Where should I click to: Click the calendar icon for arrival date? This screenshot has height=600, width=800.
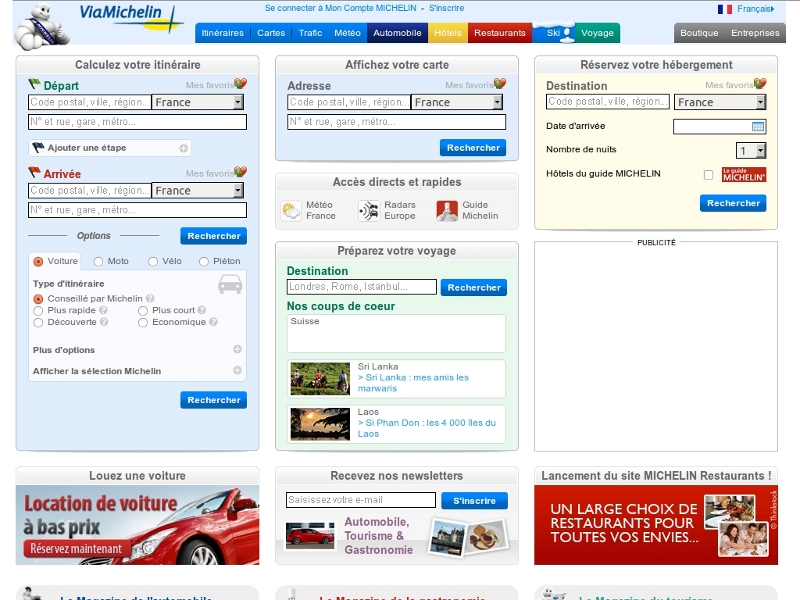coord(758,126)
